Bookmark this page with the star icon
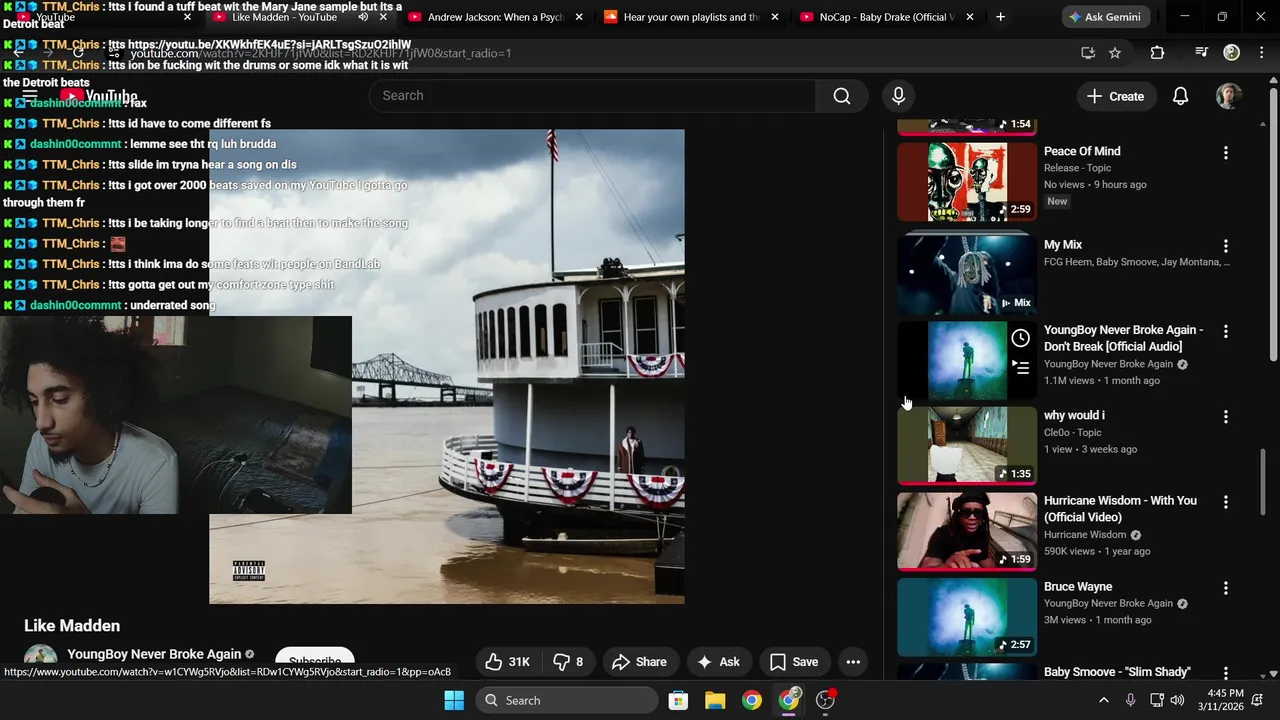This screenshot has width=1280, height=720. point(1115,53)
